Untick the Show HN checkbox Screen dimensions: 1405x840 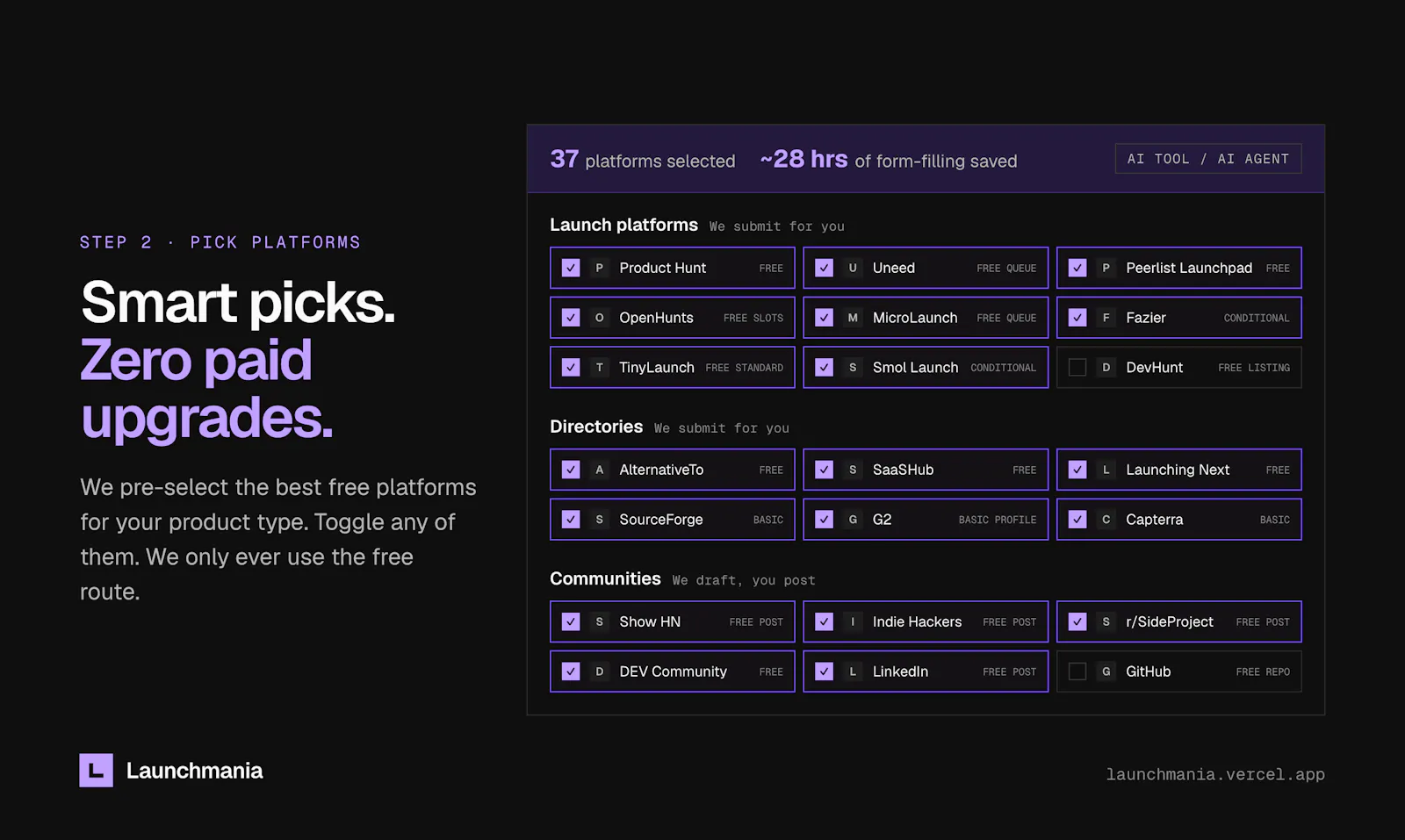pos(571,621)
